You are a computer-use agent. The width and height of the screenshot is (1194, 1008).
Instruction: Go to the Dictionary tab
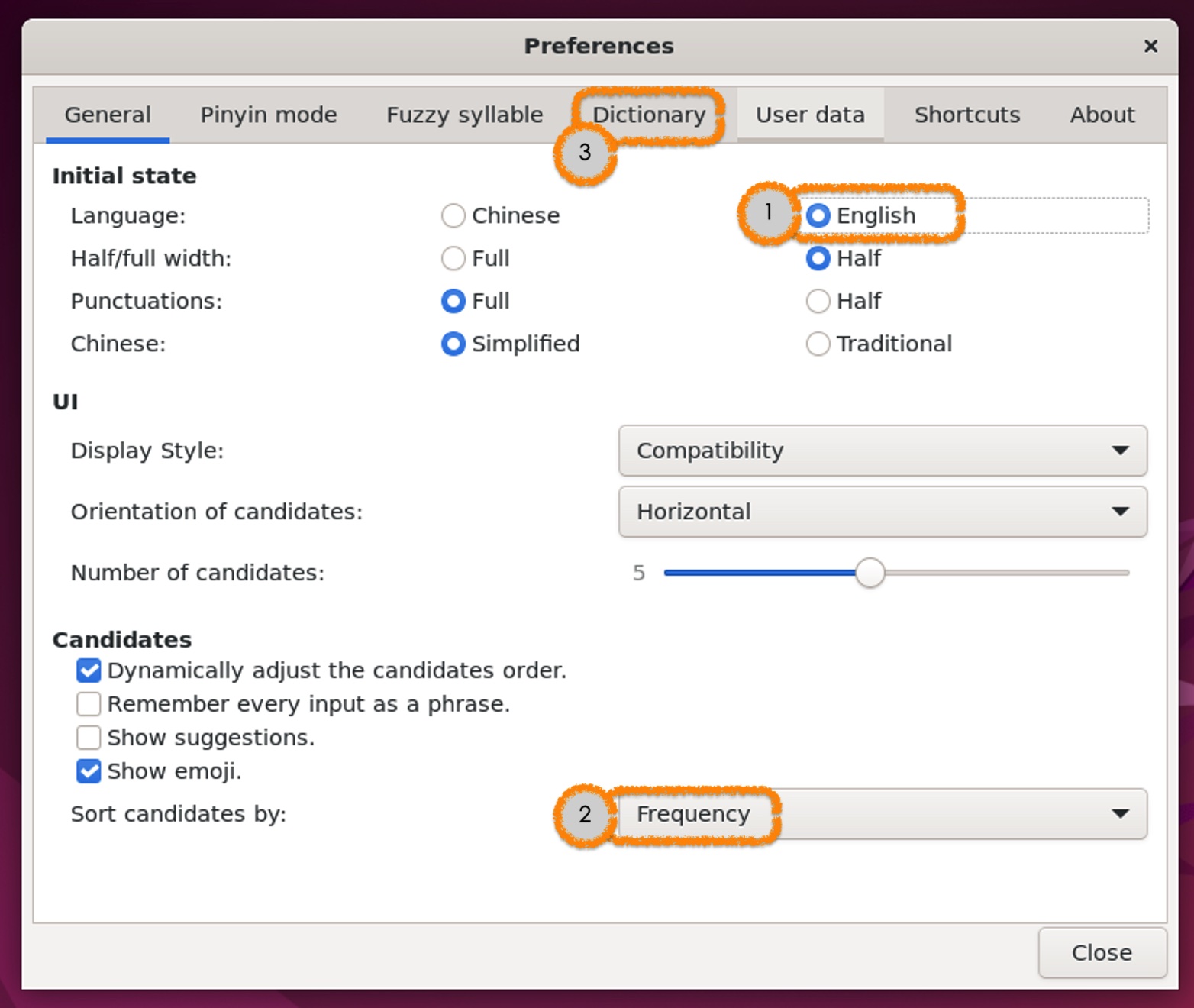(x=649, y=115)
